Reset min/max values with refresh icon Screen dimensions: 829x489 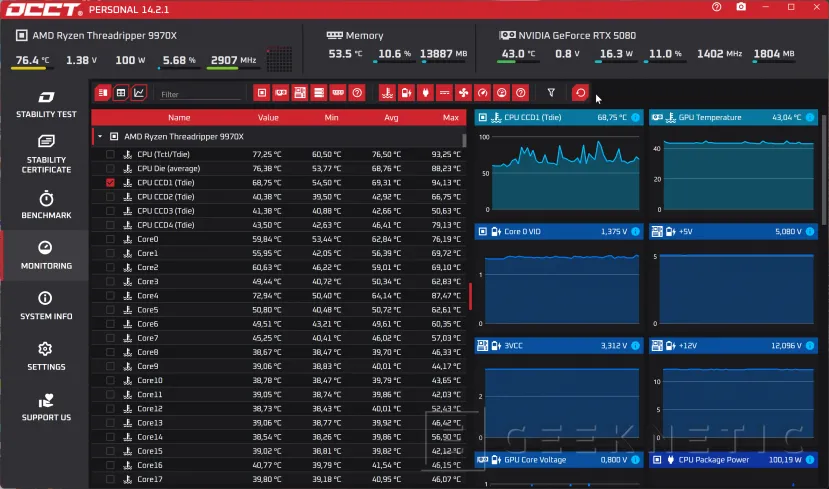point(581,93)
